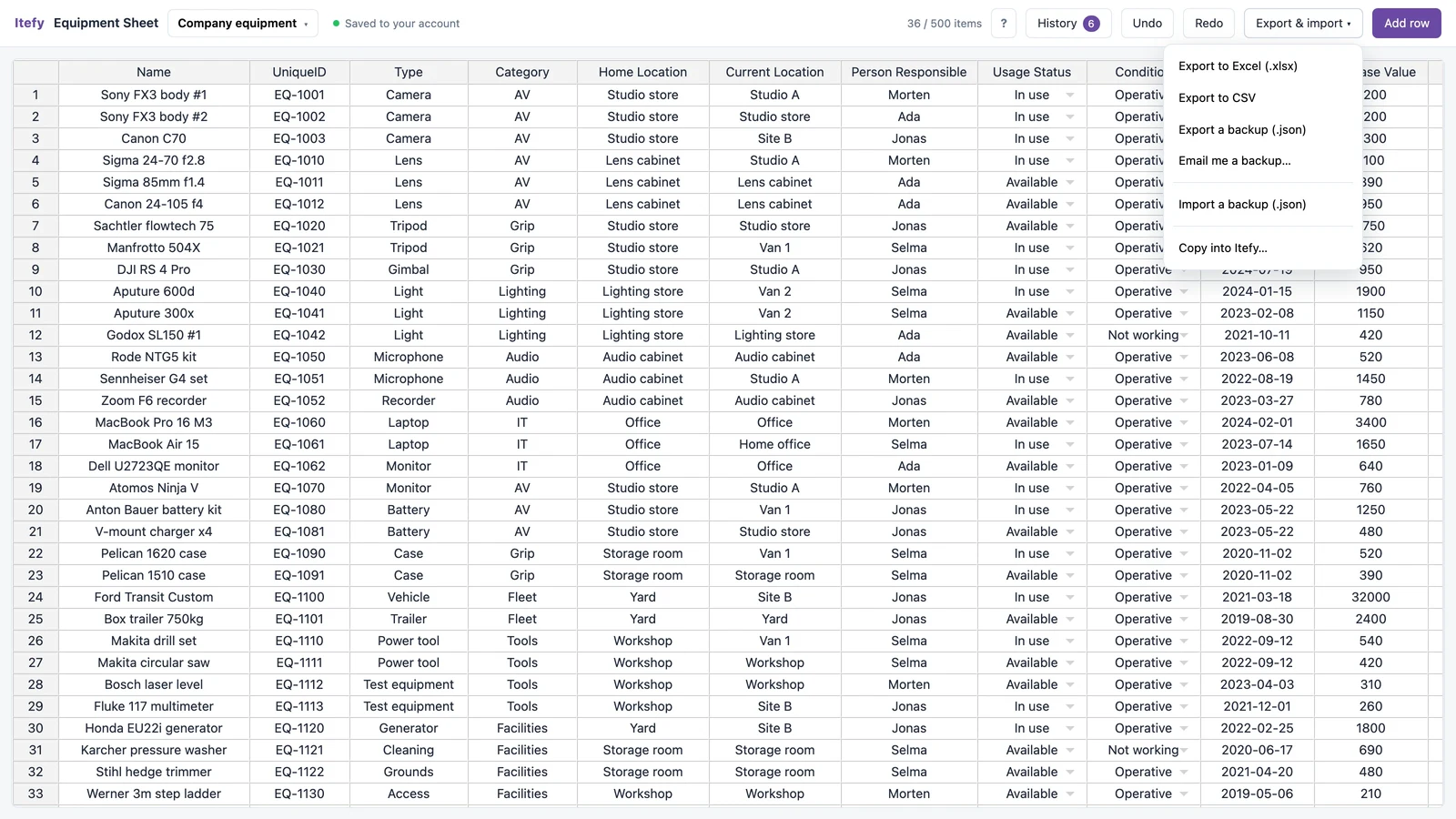
Task: Open Usage Status dropdown for Sony FX3 body #1
Action: (1070, 96)
